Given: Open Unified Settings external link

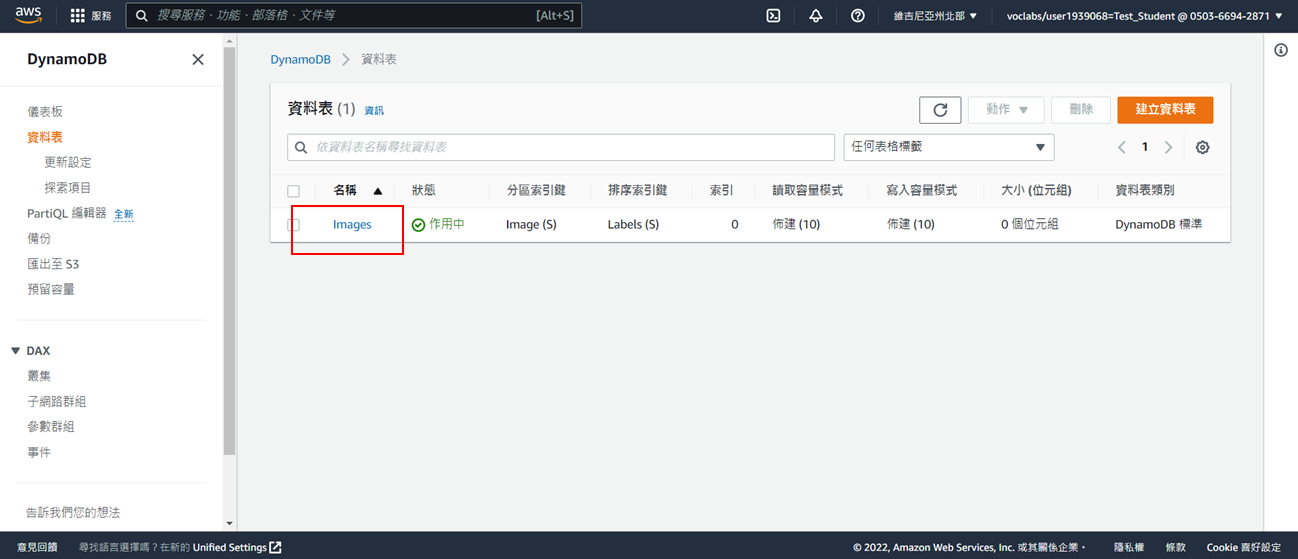Looking at the screenshot, I should click(x=237, y=547).
